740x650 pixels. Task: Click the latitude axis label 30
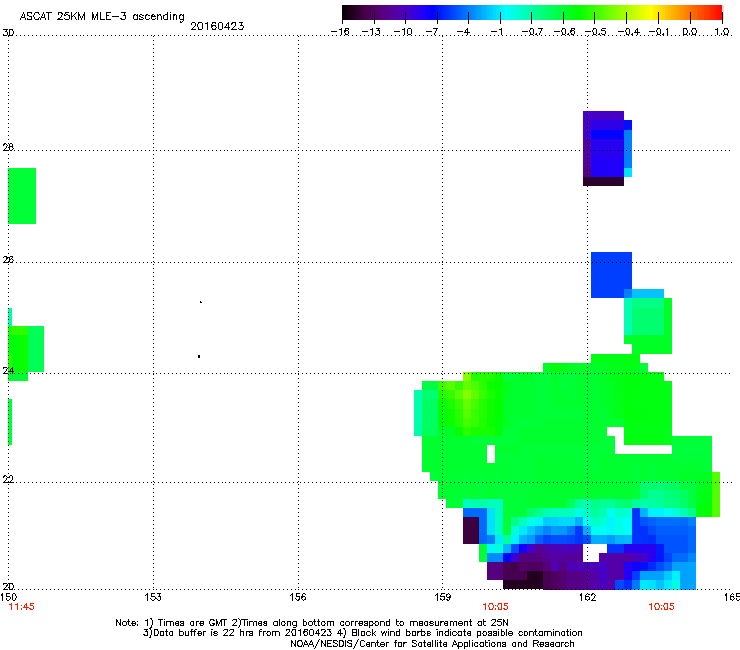click(8, 33)
